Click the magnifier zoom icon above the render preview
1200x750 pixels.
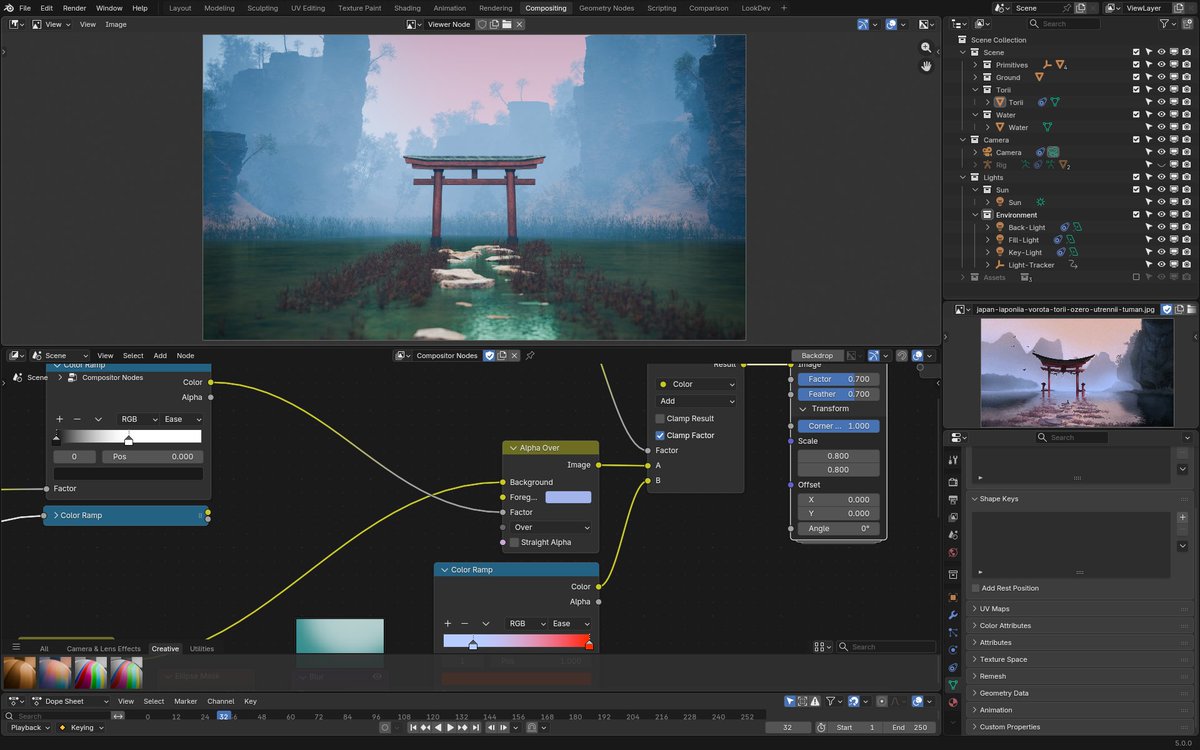tap(926, 47)
